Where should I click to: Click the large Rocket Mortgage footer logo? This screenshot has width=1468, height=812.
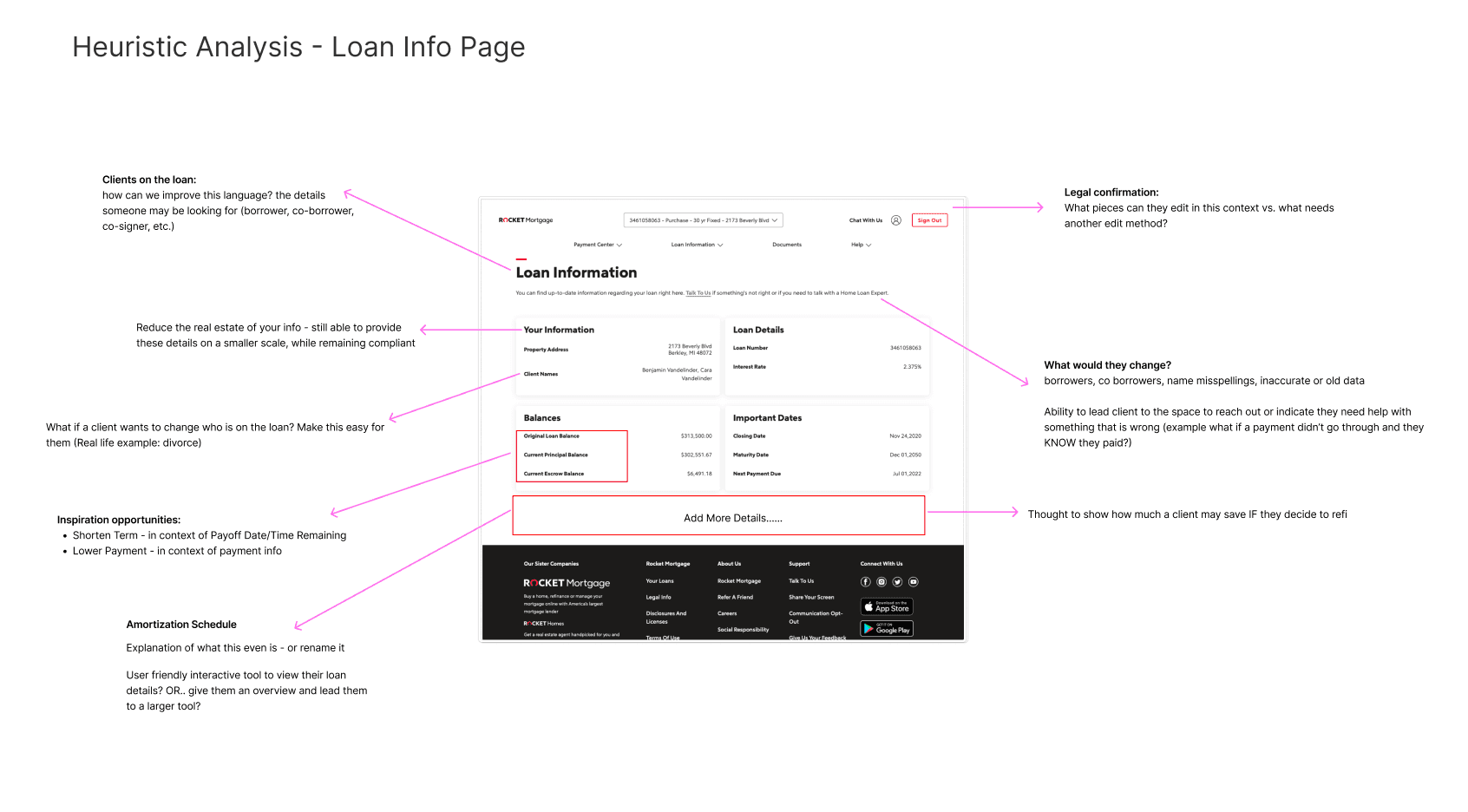coord(567,583)
